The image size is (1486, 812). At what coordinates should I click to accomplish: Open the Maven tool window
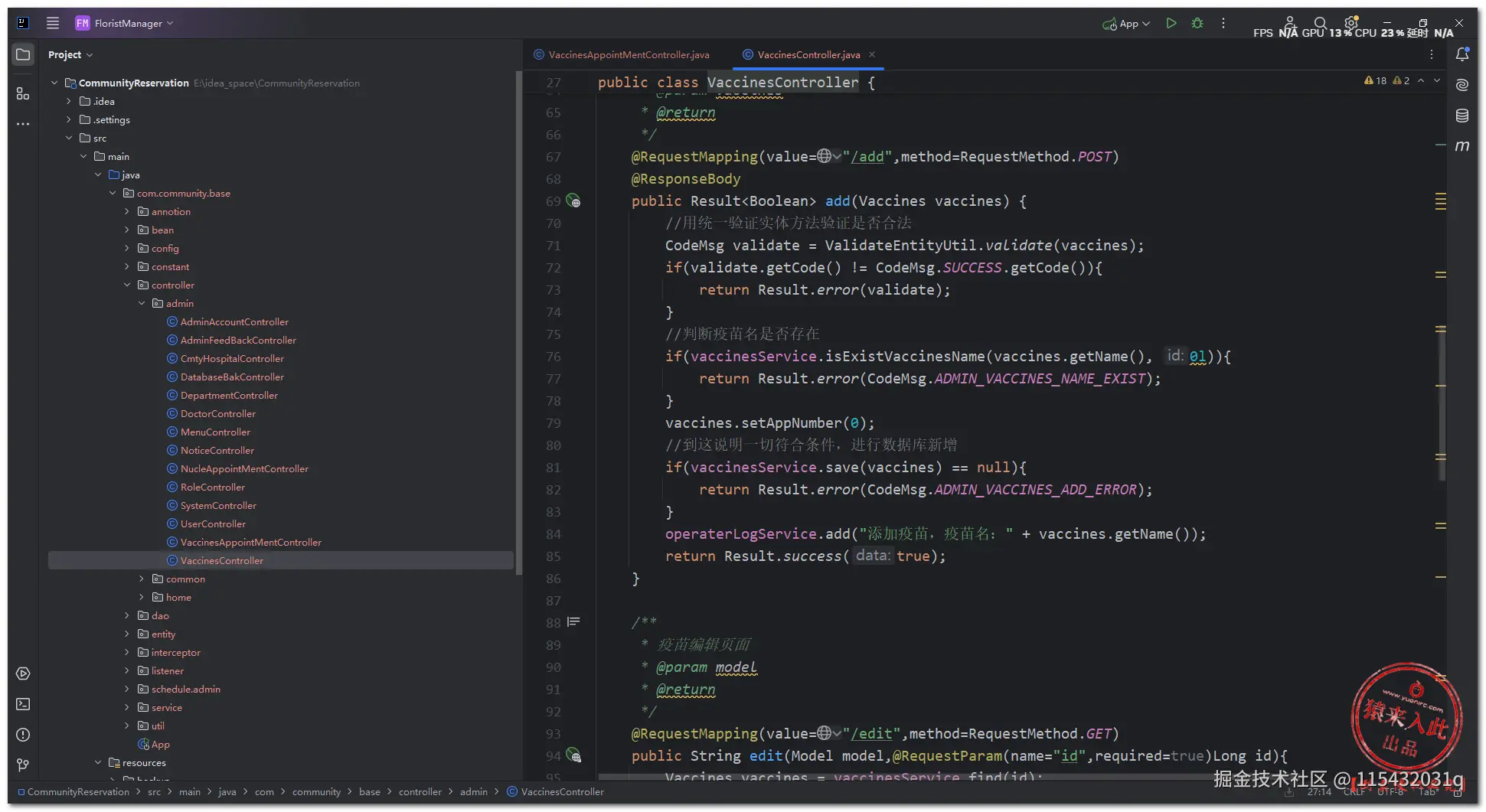point(1462,146)
